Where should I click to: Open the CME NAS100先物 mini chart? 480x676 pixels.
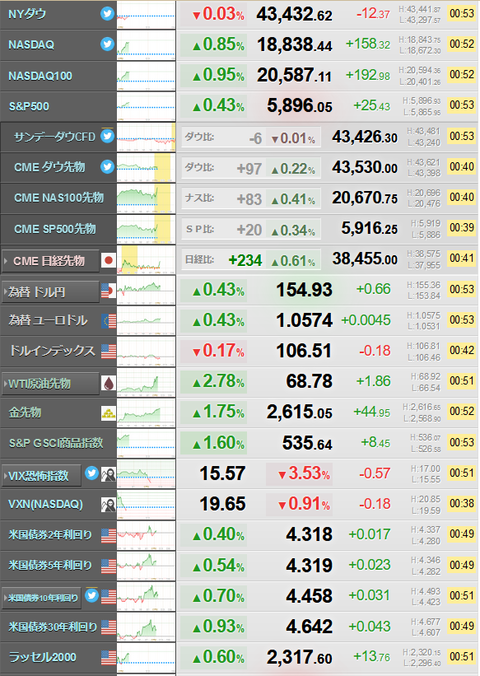pyautogui.click(x=146, y=198)
